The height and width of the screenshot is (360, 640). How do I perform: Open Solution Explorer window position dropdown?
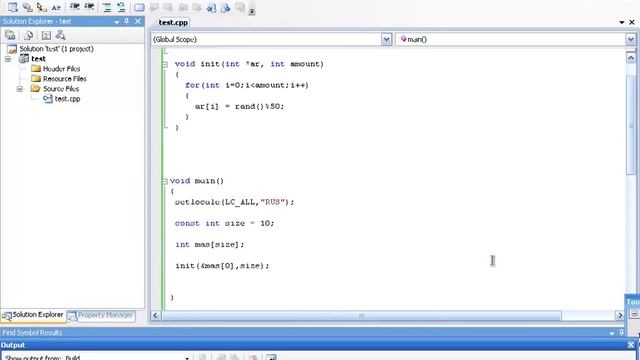tap(117, 21)
